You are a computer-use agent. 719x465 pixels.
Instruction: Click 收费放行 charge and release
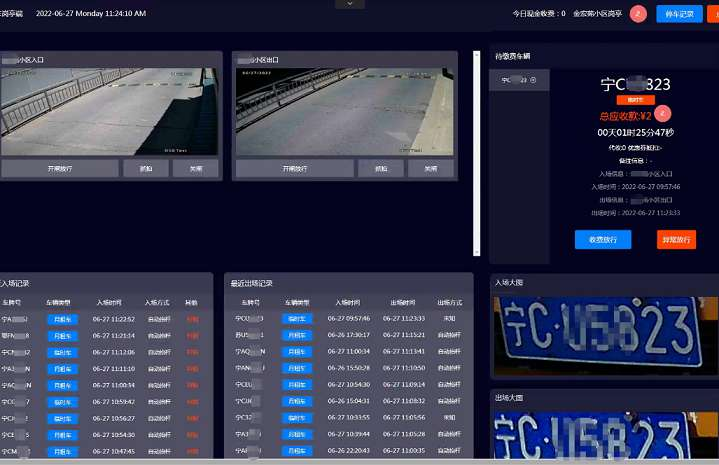pos(602,240)
